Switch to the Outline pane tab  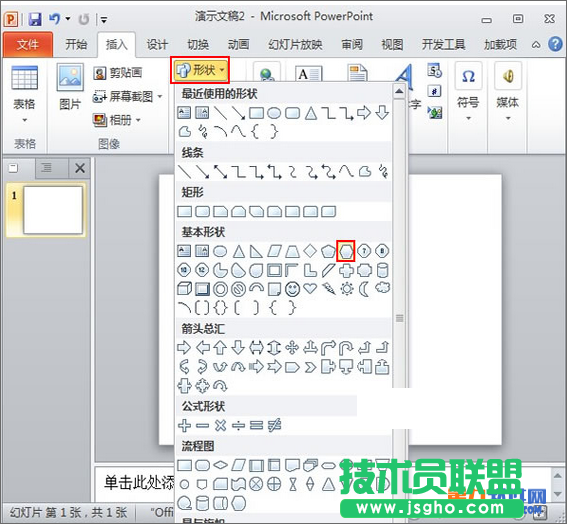click(47, 167)
